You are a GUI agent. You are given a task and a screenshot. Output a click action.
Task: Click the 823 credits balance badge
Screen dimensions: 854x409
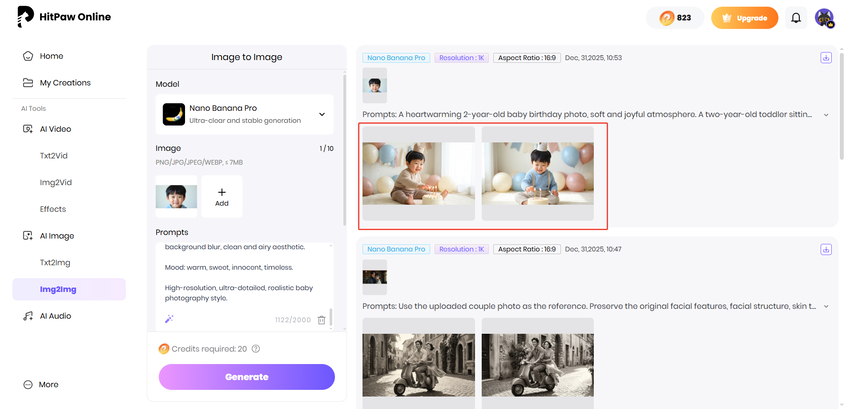674,18
